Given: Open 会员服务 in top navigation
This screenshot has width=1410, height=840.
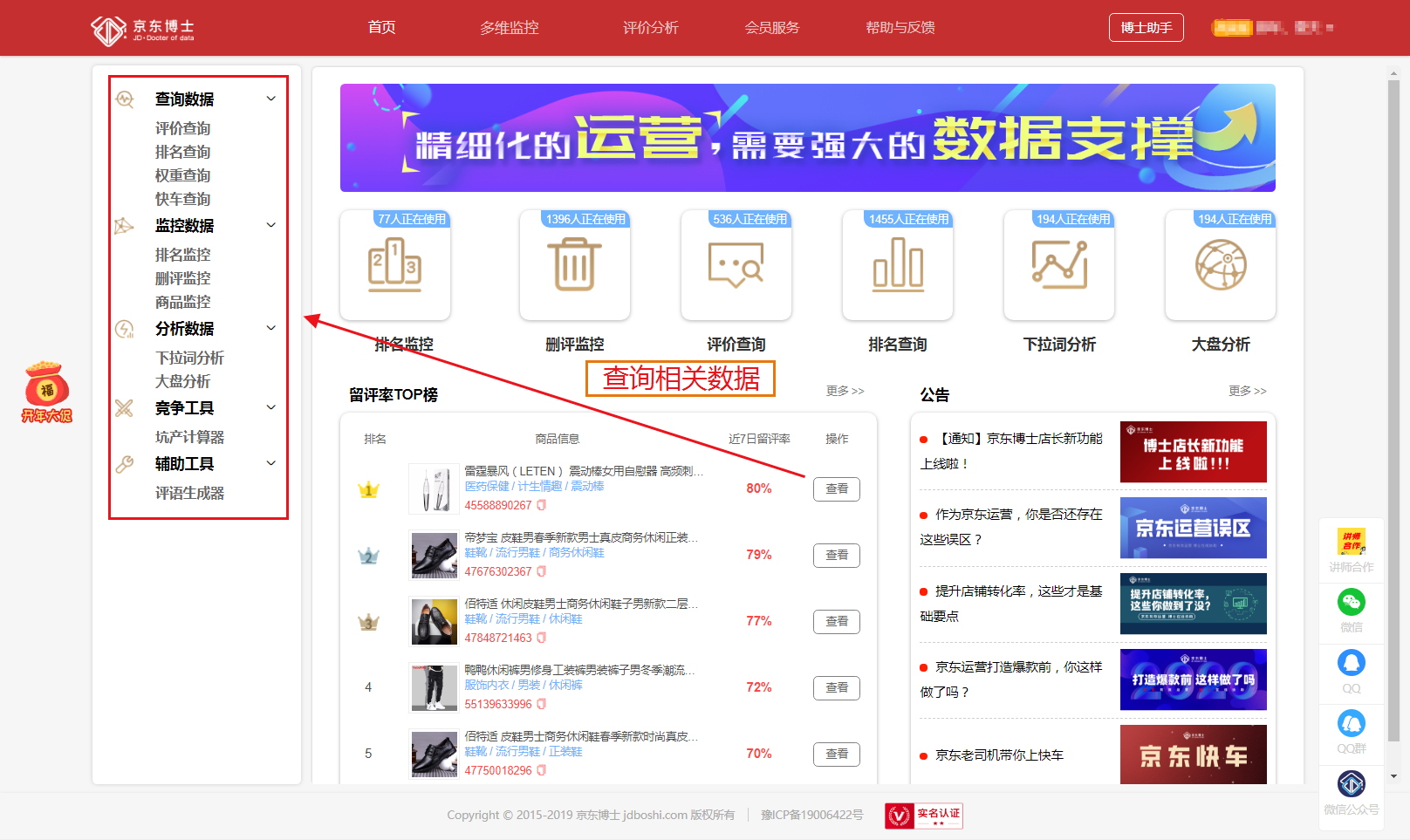Looking at the screenshot, I should (x=772, y=28).
